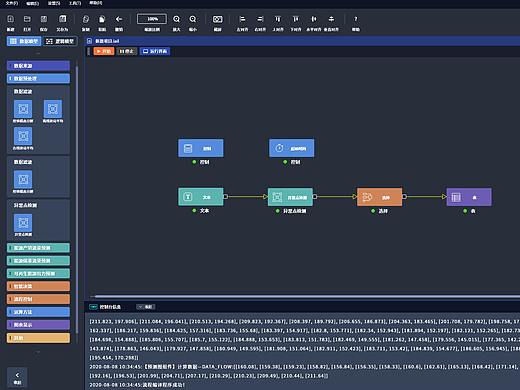Open the third menu bar item
Image resolution: width=520 pixels, height=390 pixels.
pyautogui.click(x=54, y=3)
